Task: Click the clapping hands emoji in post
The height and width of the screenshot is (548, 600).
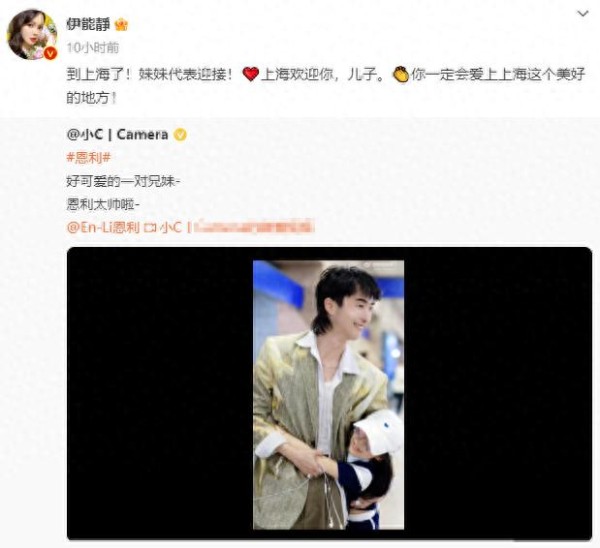Action: [x=401, y=74]
